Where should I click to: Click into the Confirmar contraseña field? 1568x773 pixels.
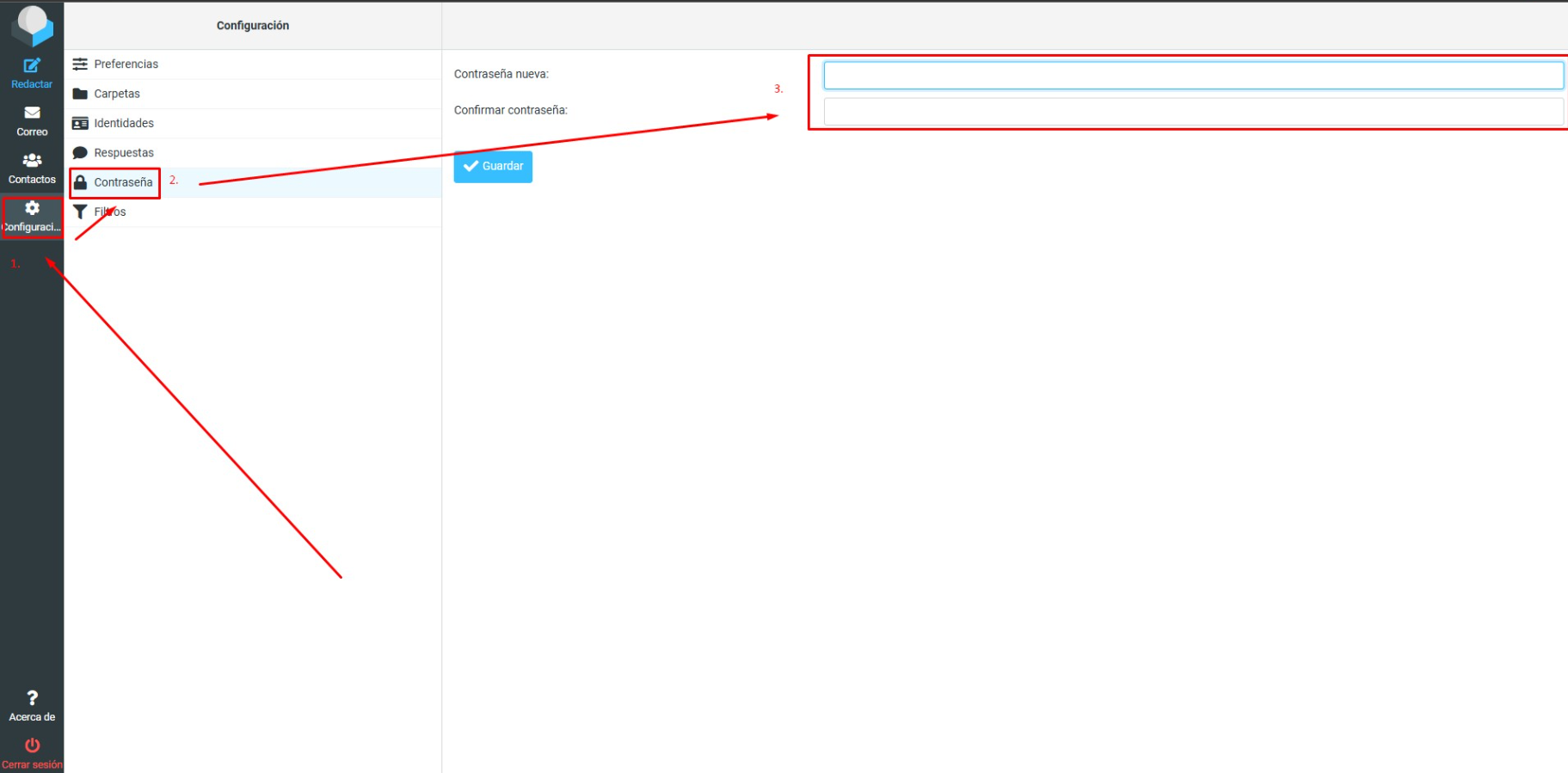[x=1192, y=112]
